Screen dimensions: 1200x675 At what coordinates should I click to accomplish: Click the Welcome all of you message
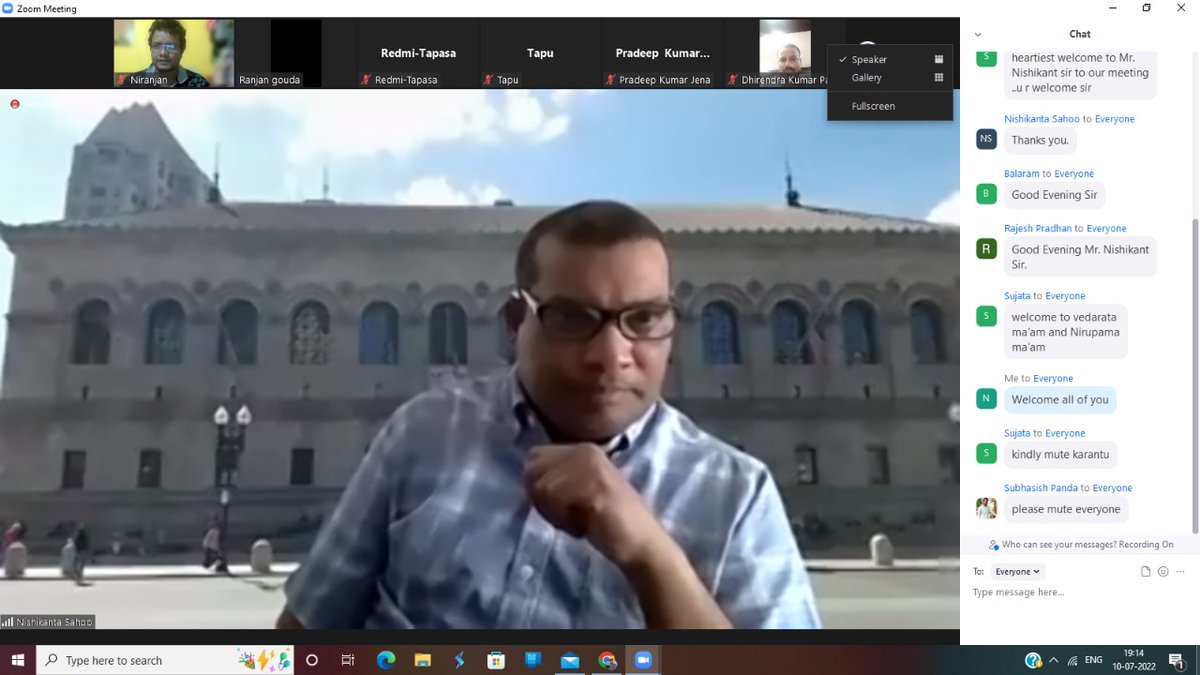(1060, 400)
